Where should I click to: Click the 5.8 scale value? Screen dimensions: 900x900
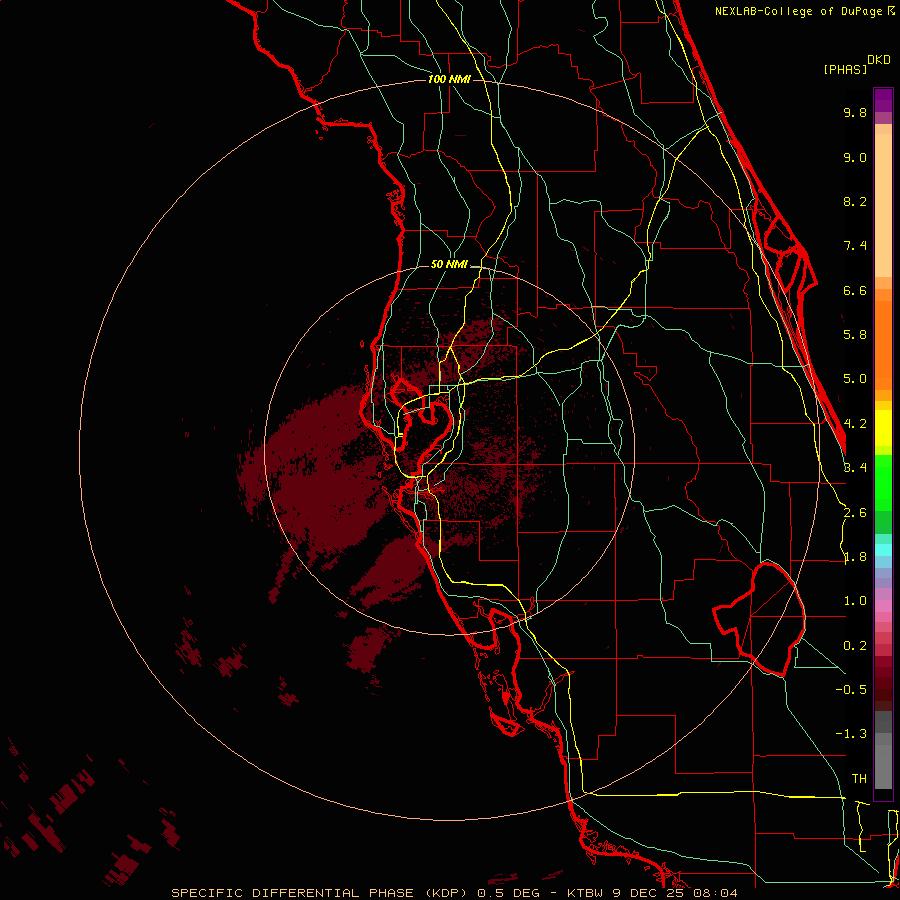tap(855, 335)
